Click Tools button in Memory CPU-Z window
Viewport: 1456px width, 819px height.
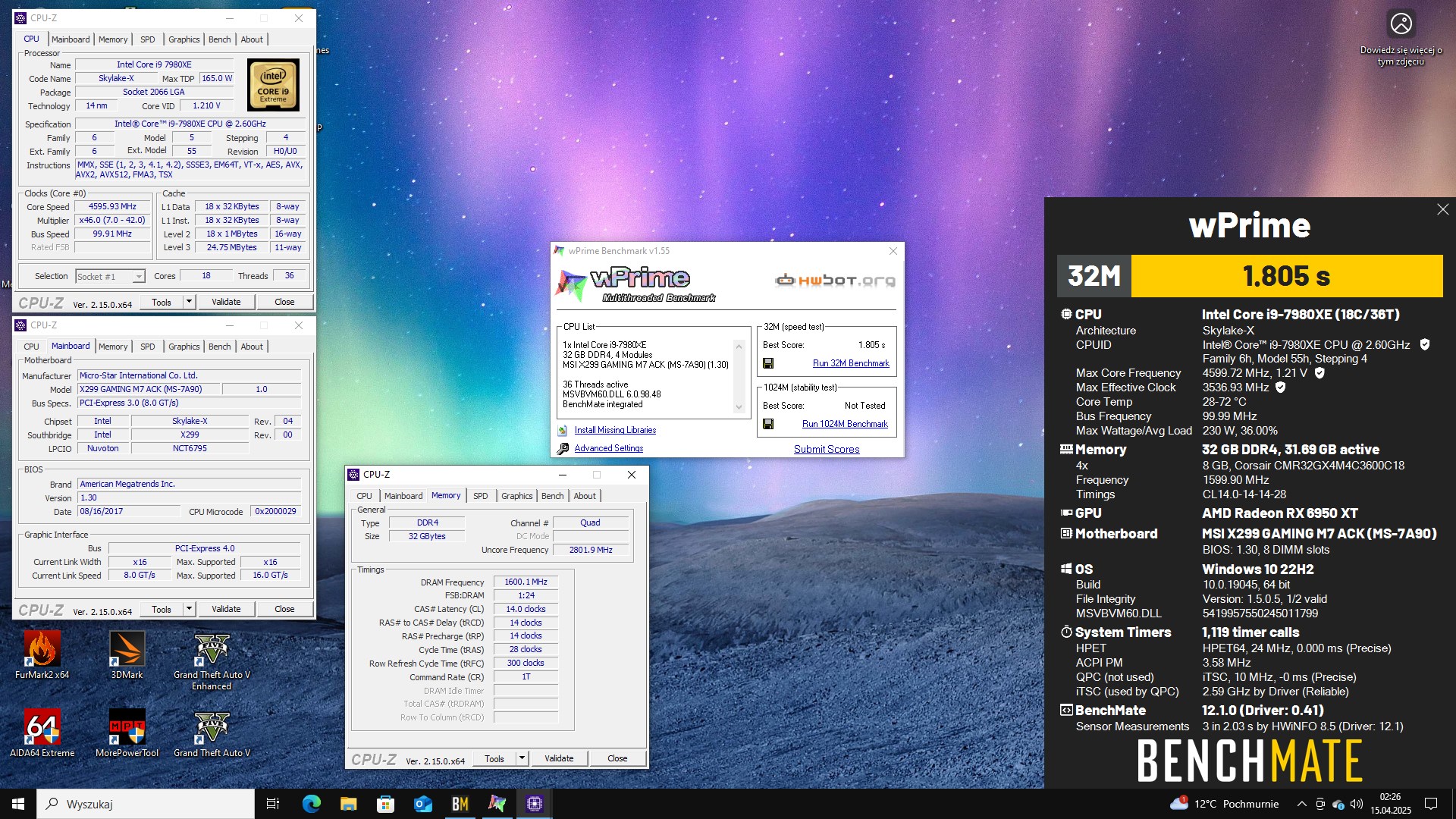point(494,758)
